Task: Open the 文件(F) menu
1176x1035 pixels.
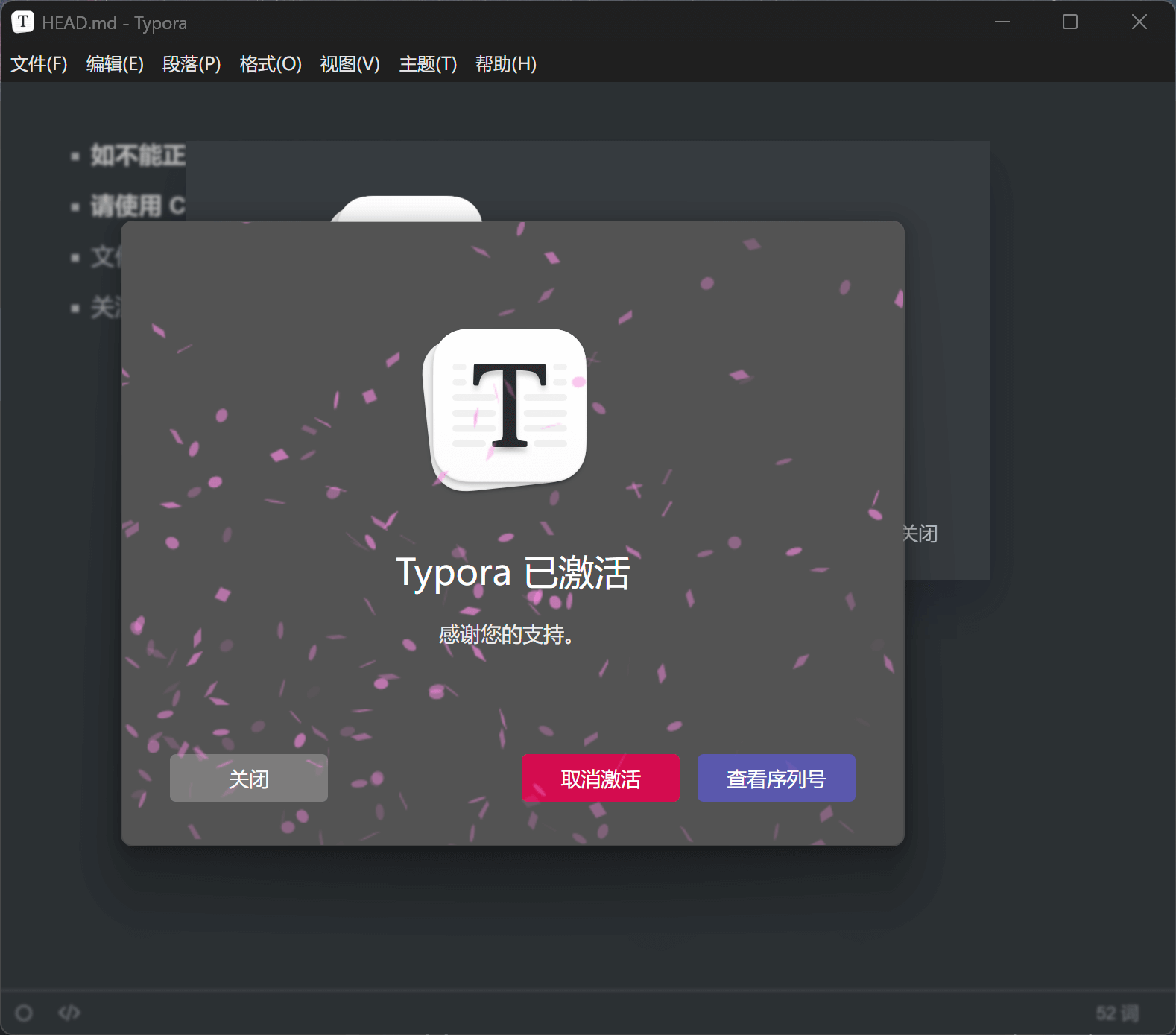Action: point(39,64)
